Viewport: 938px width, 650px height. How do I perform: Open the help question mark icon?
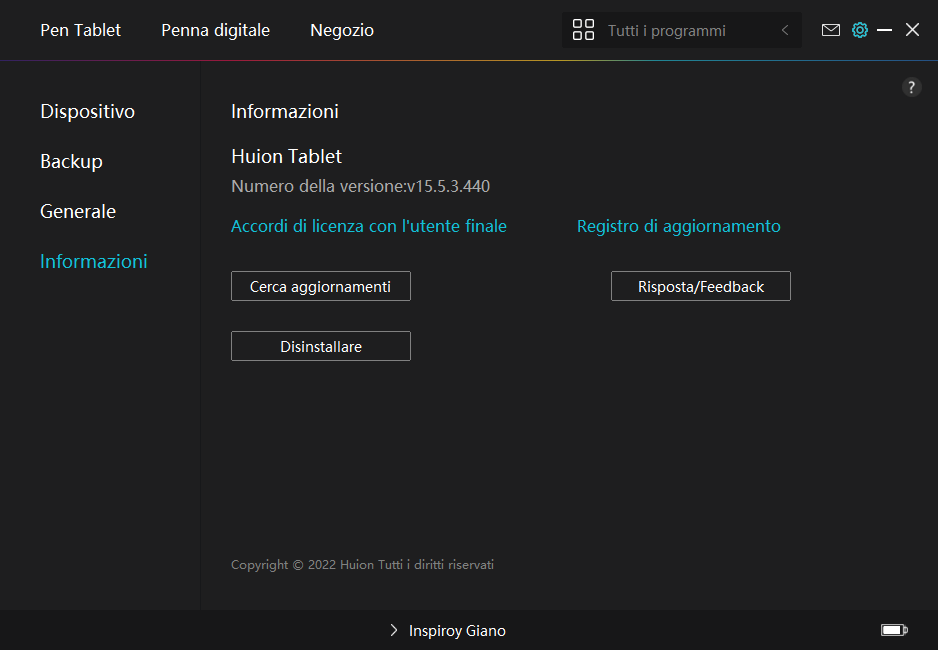911,87
